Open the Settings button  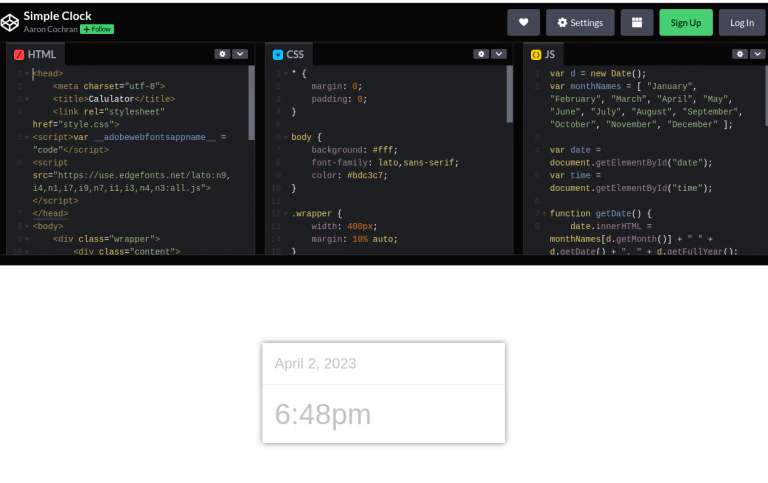click(580, 23)
